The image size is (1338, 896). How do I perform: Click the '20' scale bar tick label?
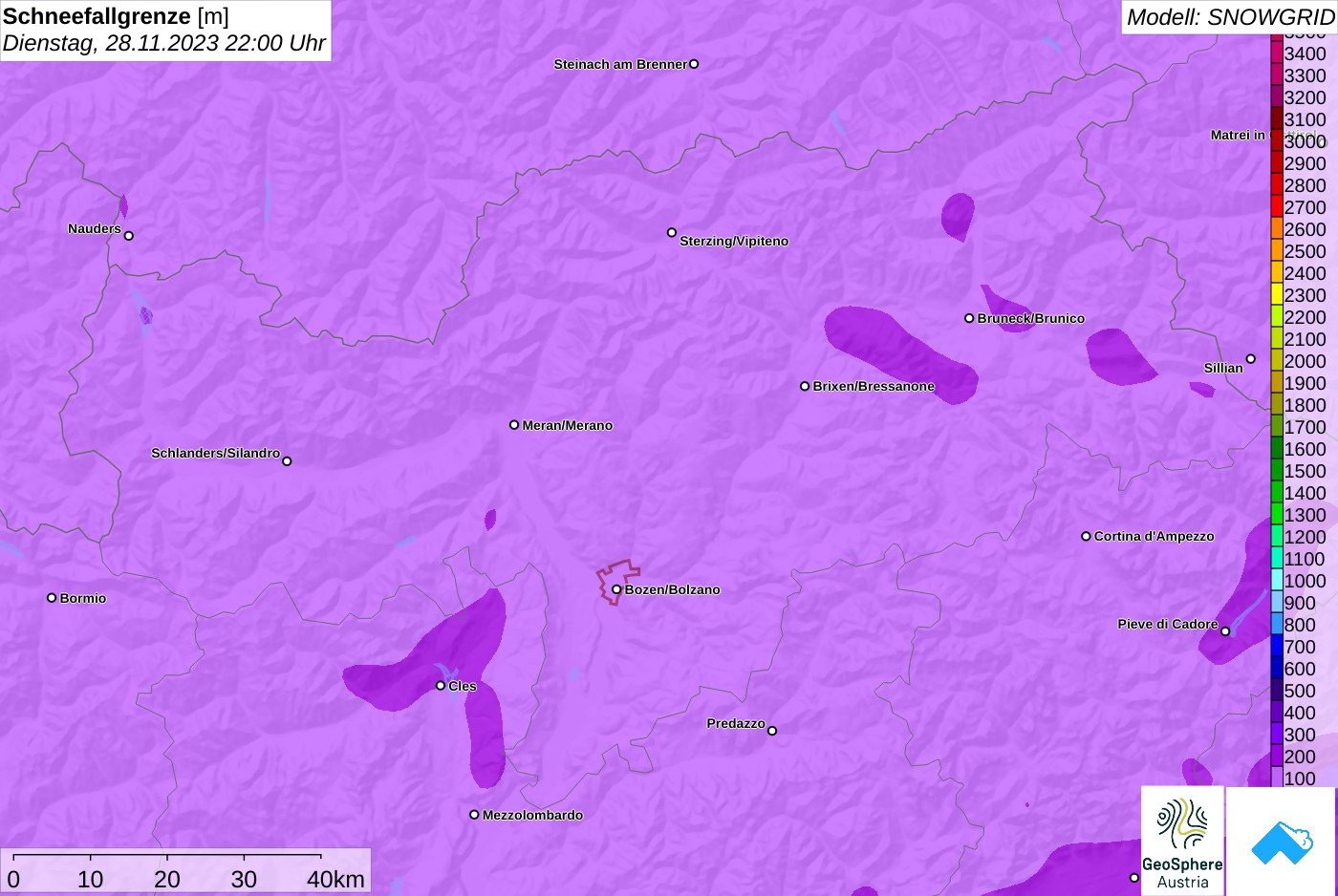coord(167,879)
